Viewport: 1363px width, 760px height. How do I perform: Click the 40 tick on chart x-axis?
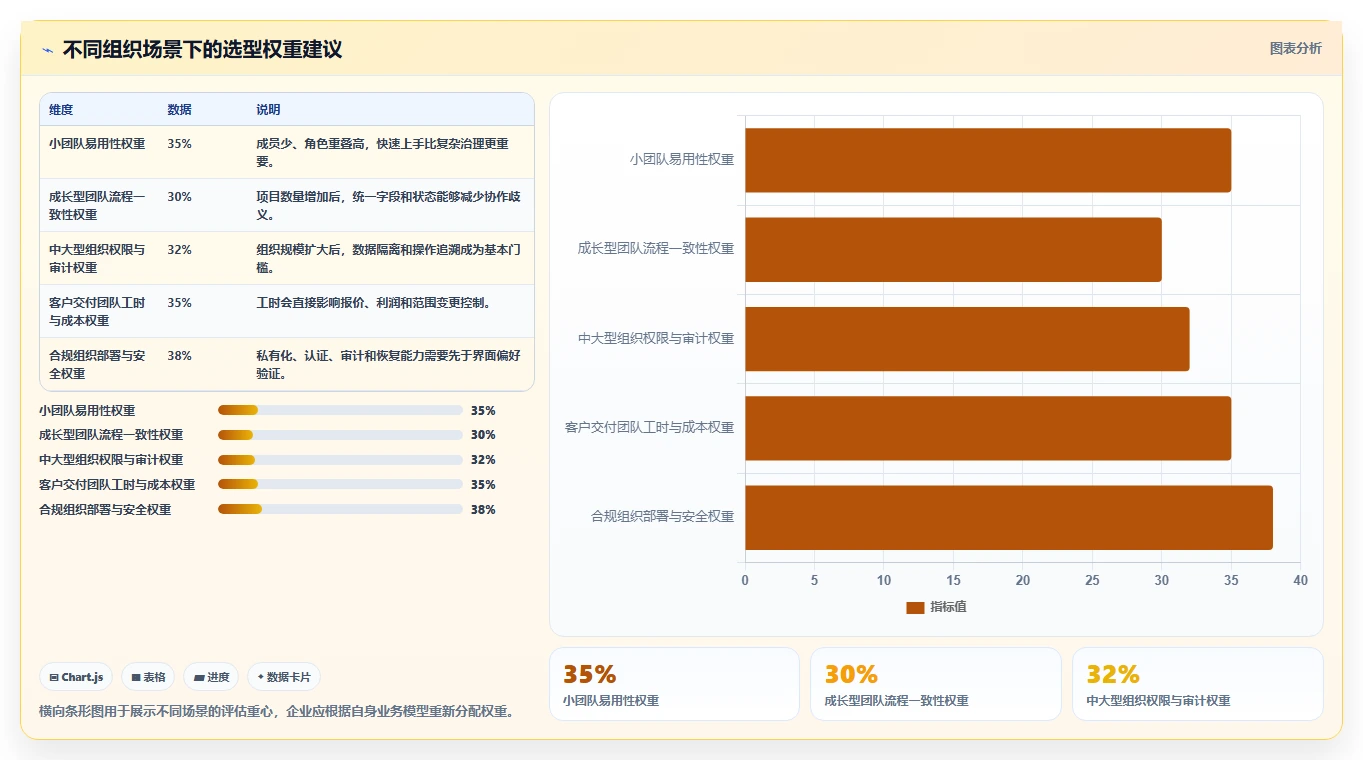click(x=1300, y=581)
